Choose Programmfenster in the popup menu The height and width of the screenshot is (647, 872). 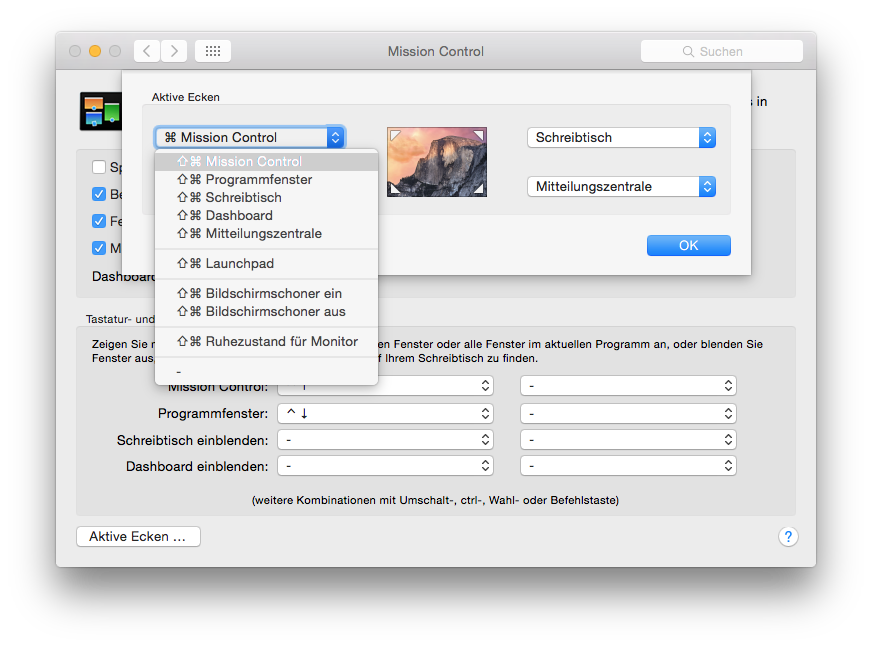coord(266,180)
